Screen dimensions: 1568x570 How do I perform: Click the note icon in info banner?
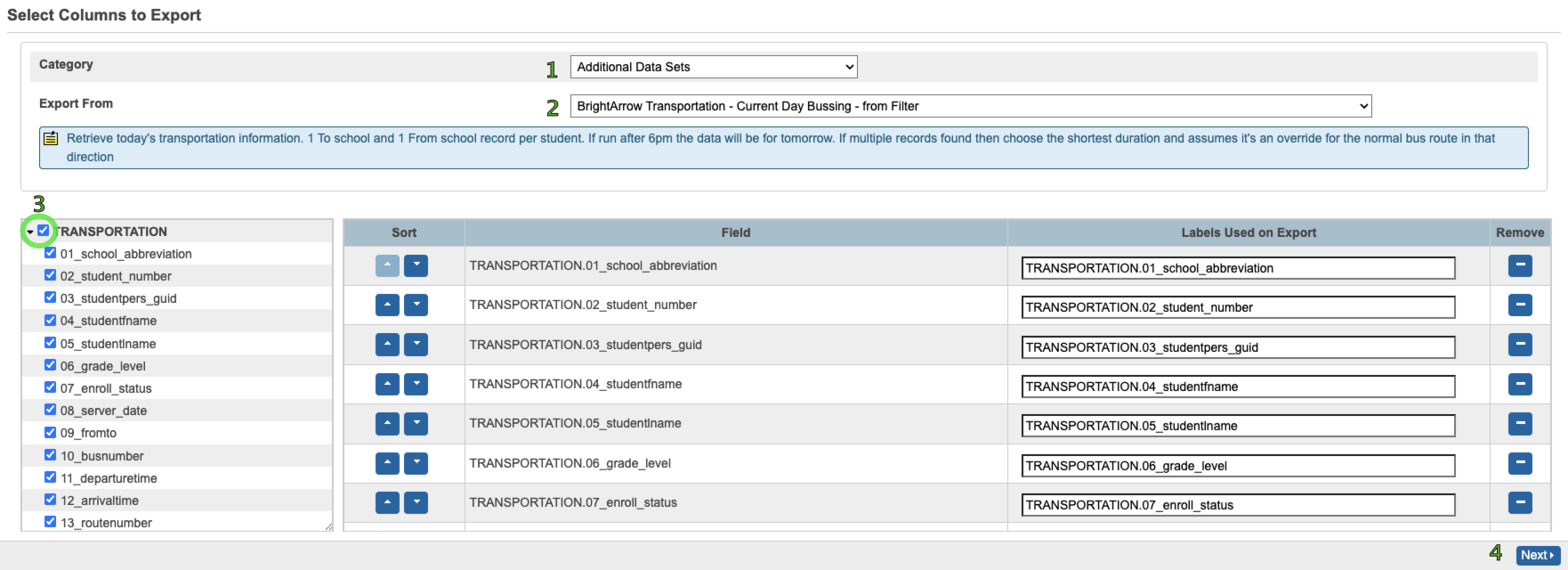point(51,138)
